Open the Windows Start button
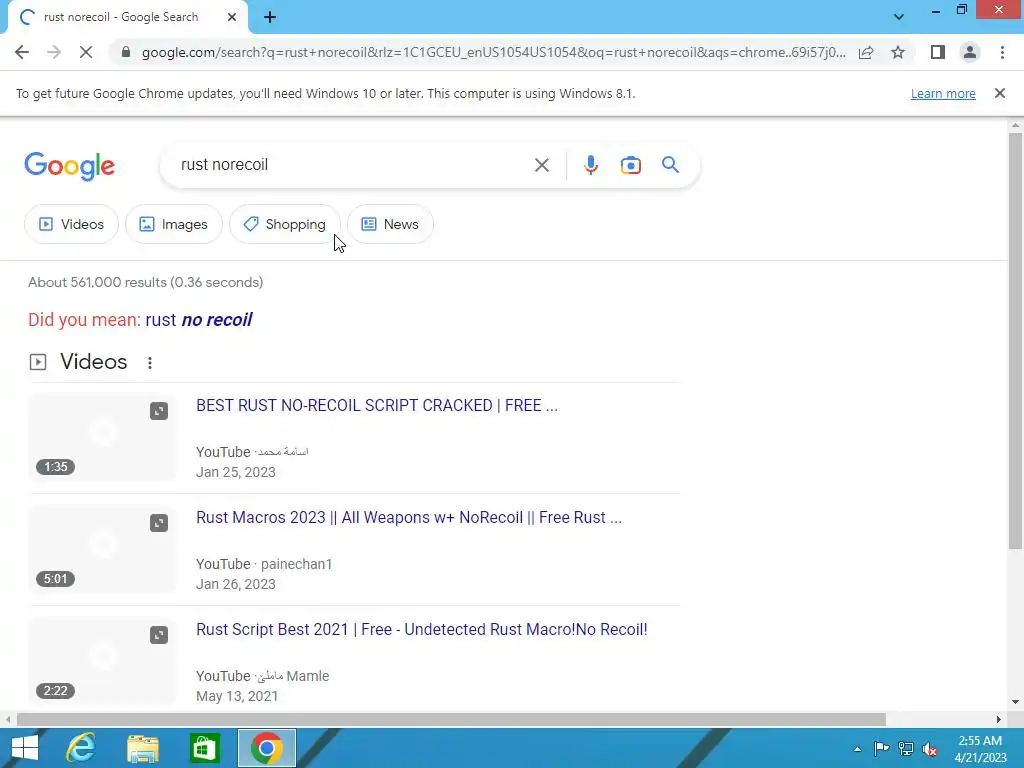 (x=25, y=748)
